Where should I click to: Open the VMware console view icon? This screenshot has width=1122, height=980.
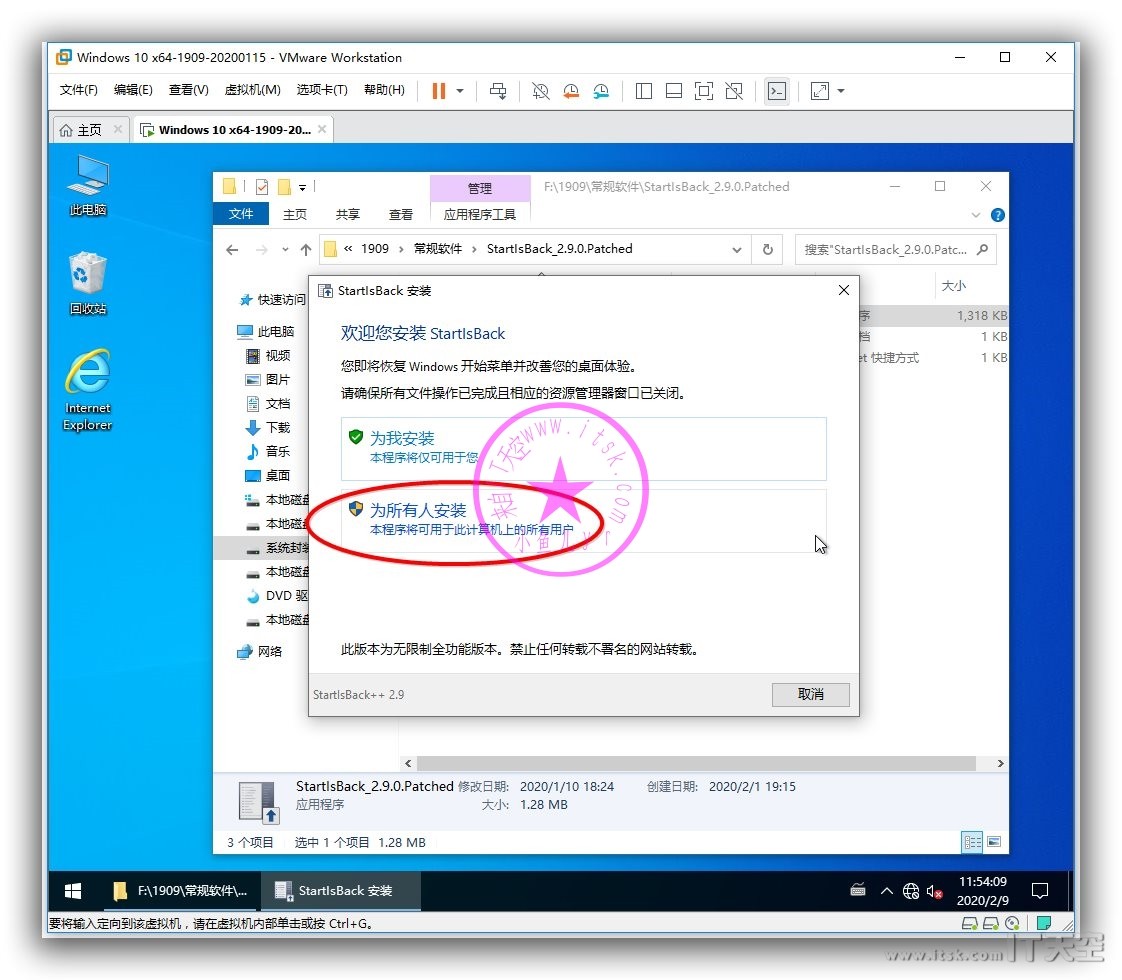coord(777,91)
